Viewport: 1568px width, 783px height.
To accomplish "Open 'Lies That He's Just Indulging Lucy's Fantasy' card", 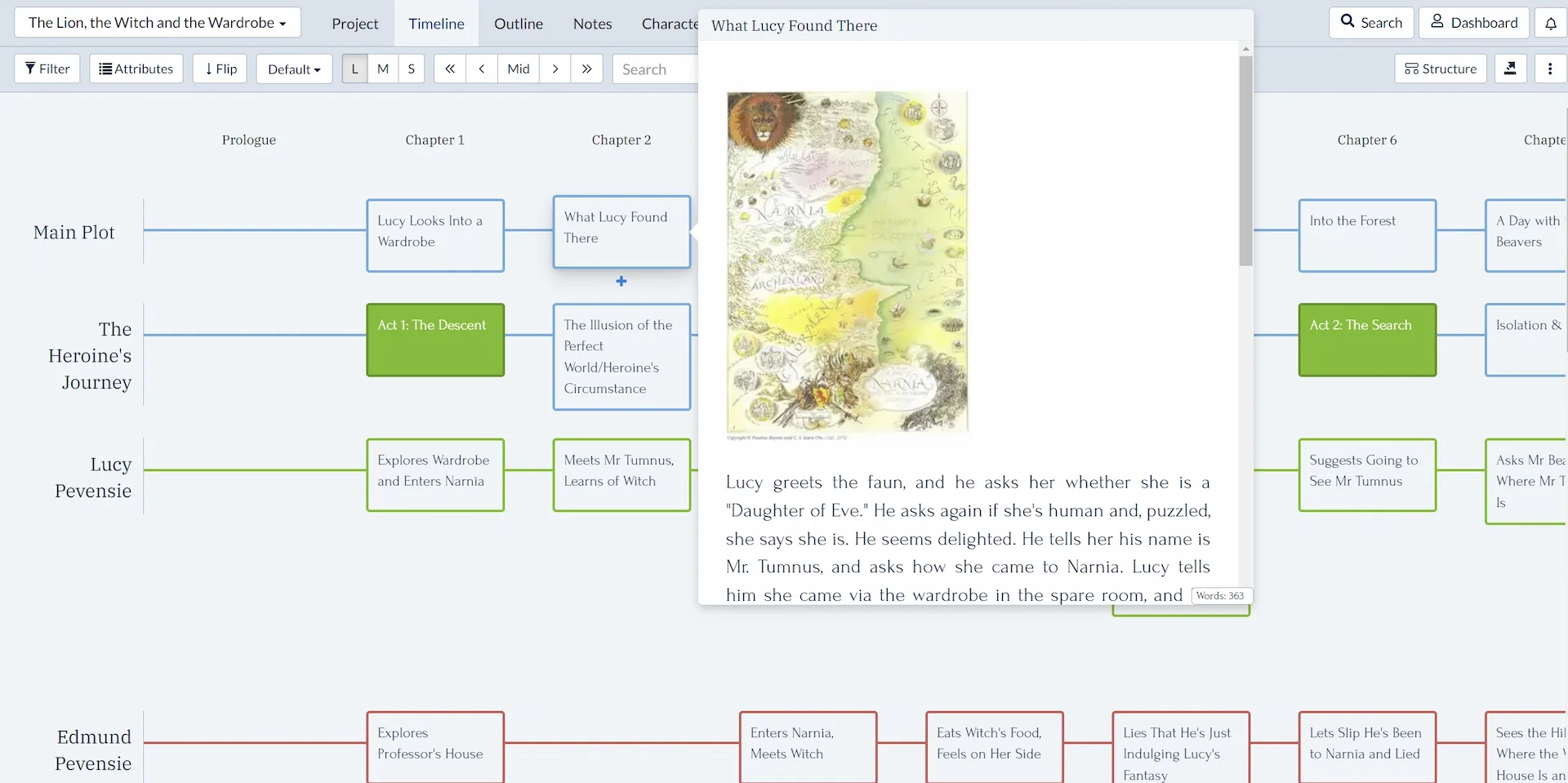I will pyautogui.click(x=1180, y=747).
